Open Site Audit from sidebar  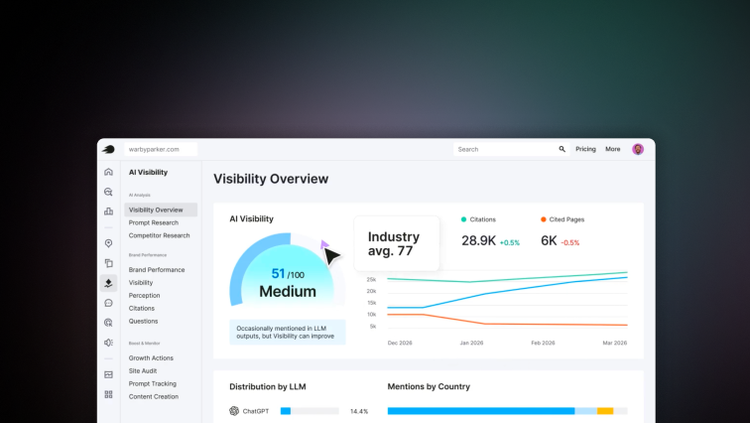[143, 371]
